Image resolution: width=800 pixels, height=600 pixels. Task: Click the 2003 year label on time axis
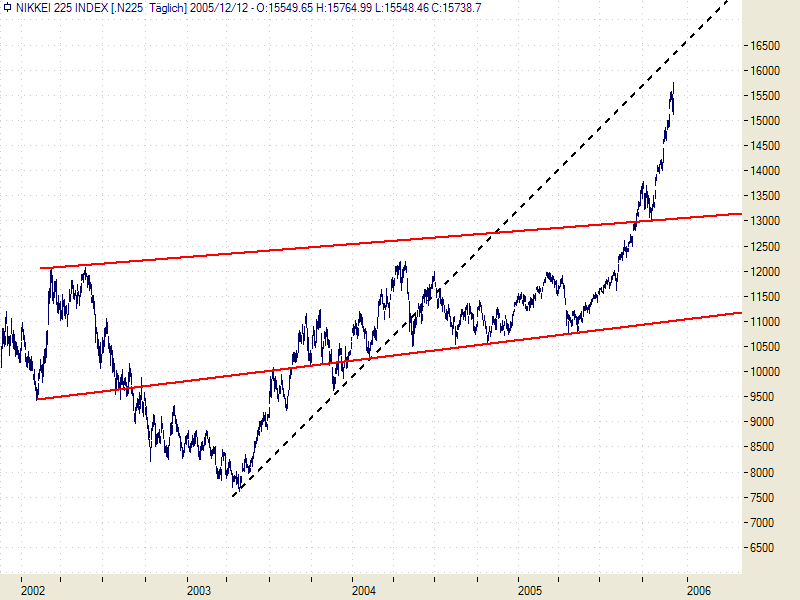pos(199,591)
